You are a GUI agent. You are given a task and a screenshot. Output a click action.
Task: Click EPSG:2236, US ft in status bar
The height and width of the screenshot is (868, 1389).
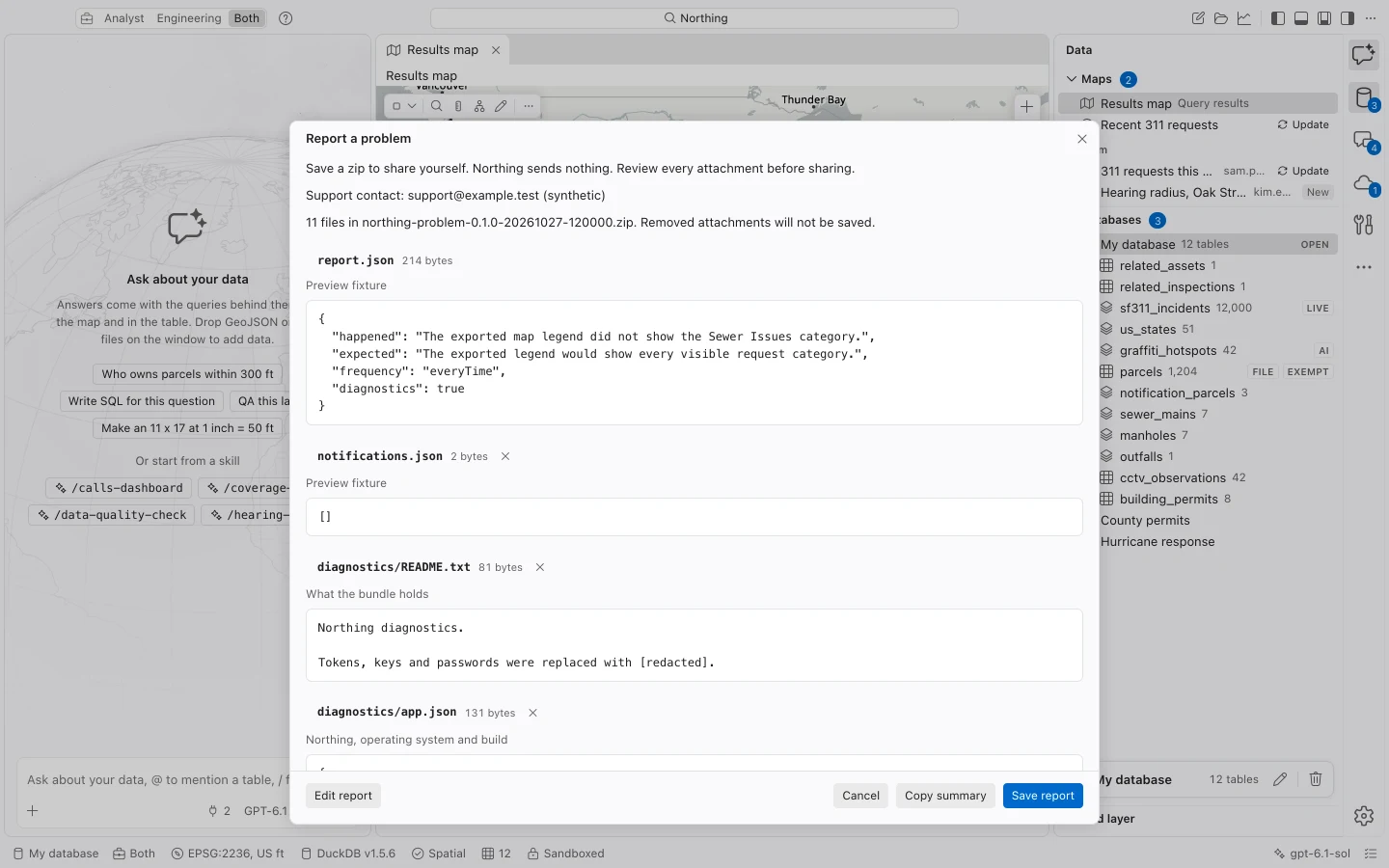(228, 854)
